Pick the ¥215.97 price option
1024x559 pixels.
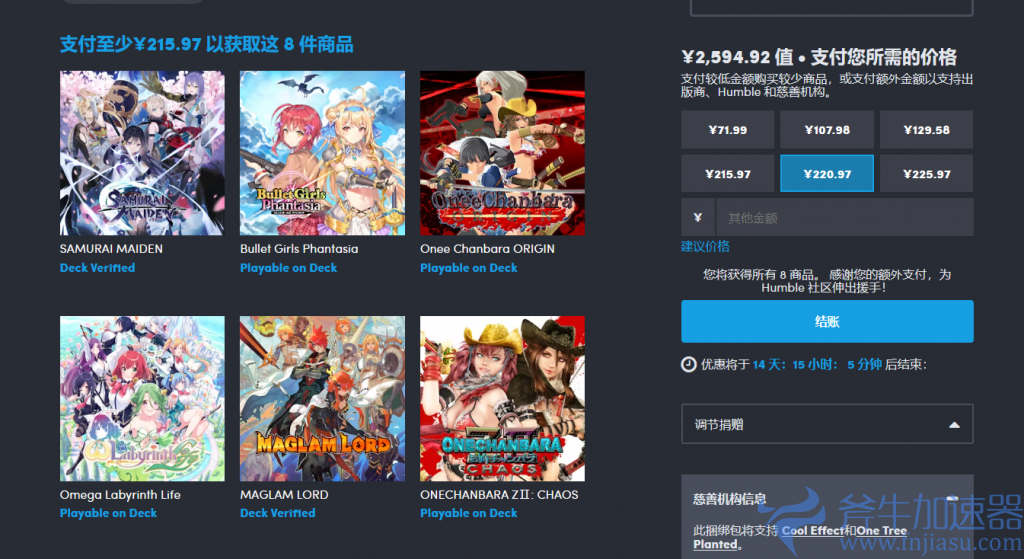coord(728,174)
